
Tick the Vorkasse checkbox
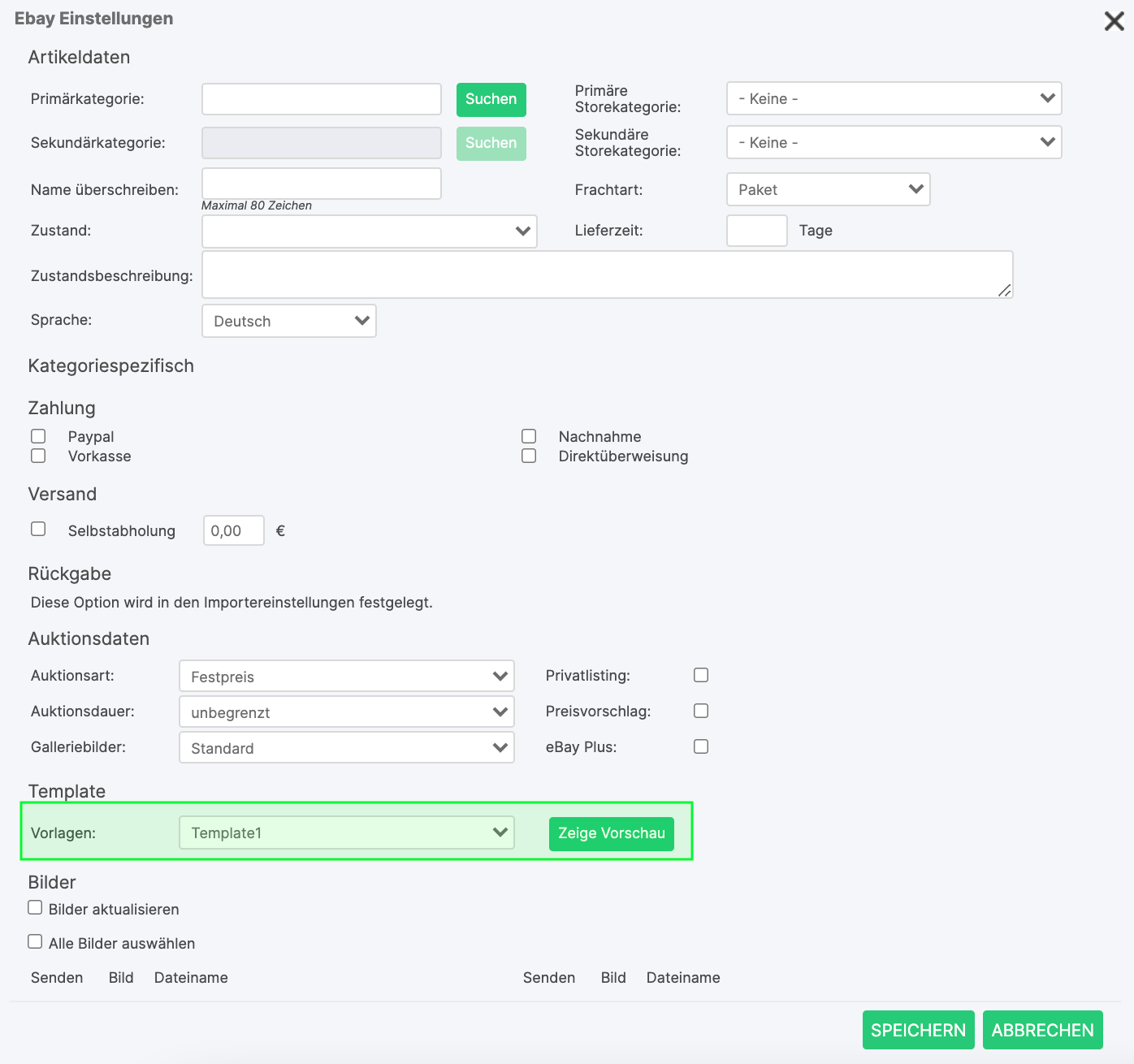tap(38, 456)
